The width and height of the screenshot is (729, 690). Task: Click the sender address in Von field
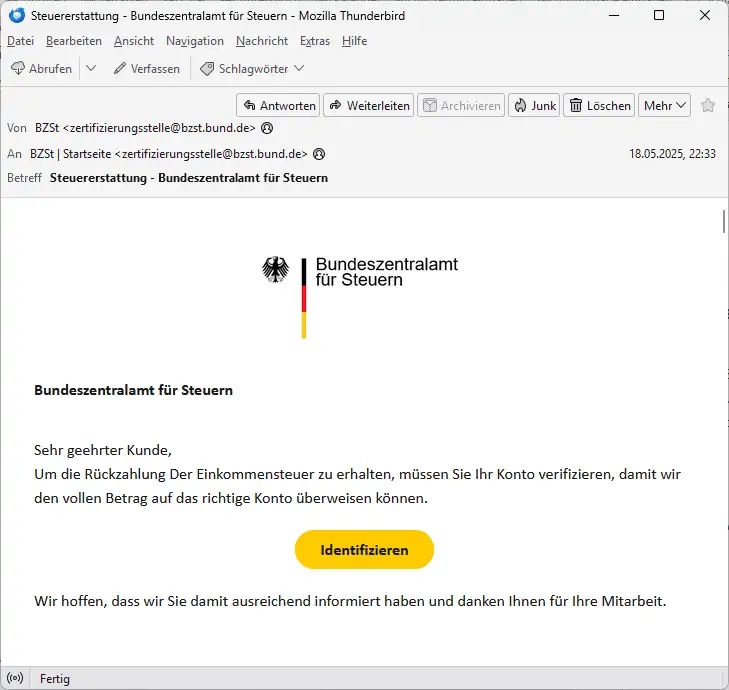point(145,128)
